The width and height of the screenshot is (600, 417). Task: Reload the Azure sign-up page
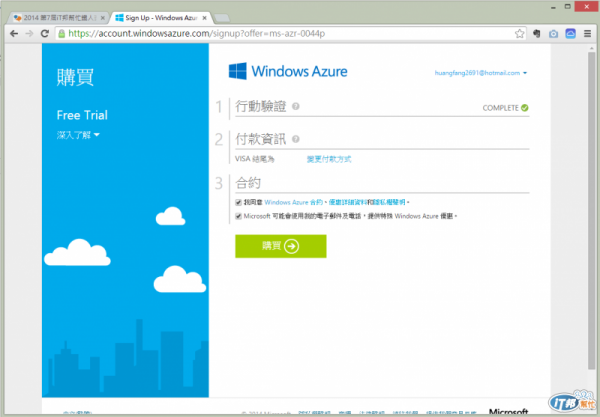[x=45, y=34]
